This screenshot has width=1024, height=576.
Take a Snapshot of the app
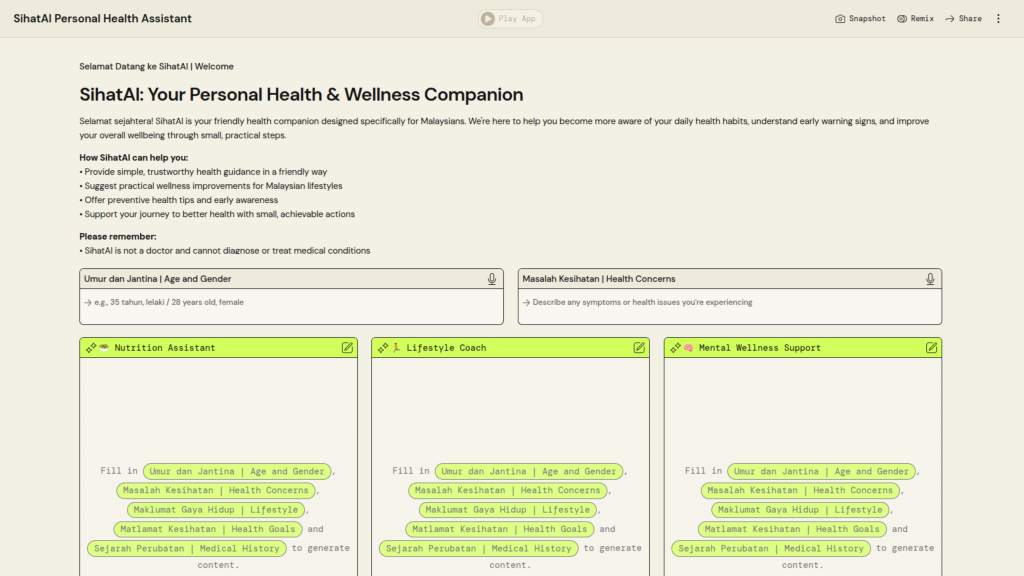[x=860, y=18]
